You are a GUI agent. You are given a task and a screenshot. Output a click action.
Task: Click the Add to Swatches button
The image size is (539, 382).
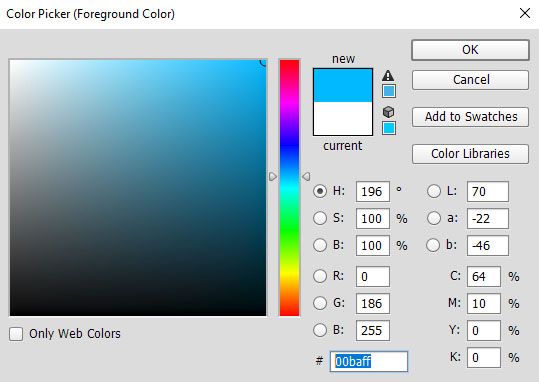point(470,117)
